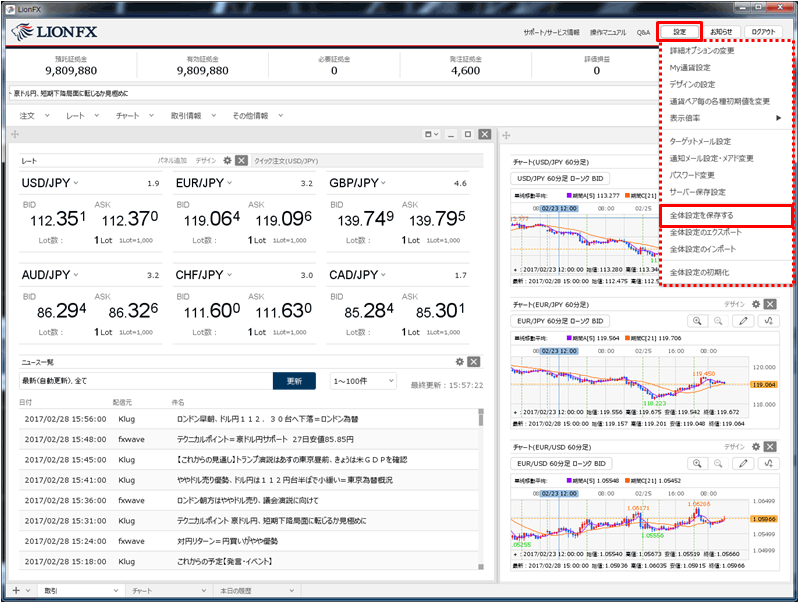The width and height of the screenshot is (799, 603).
Task: Click the move handle of the left pane
Action: click(x=15, y=135)
